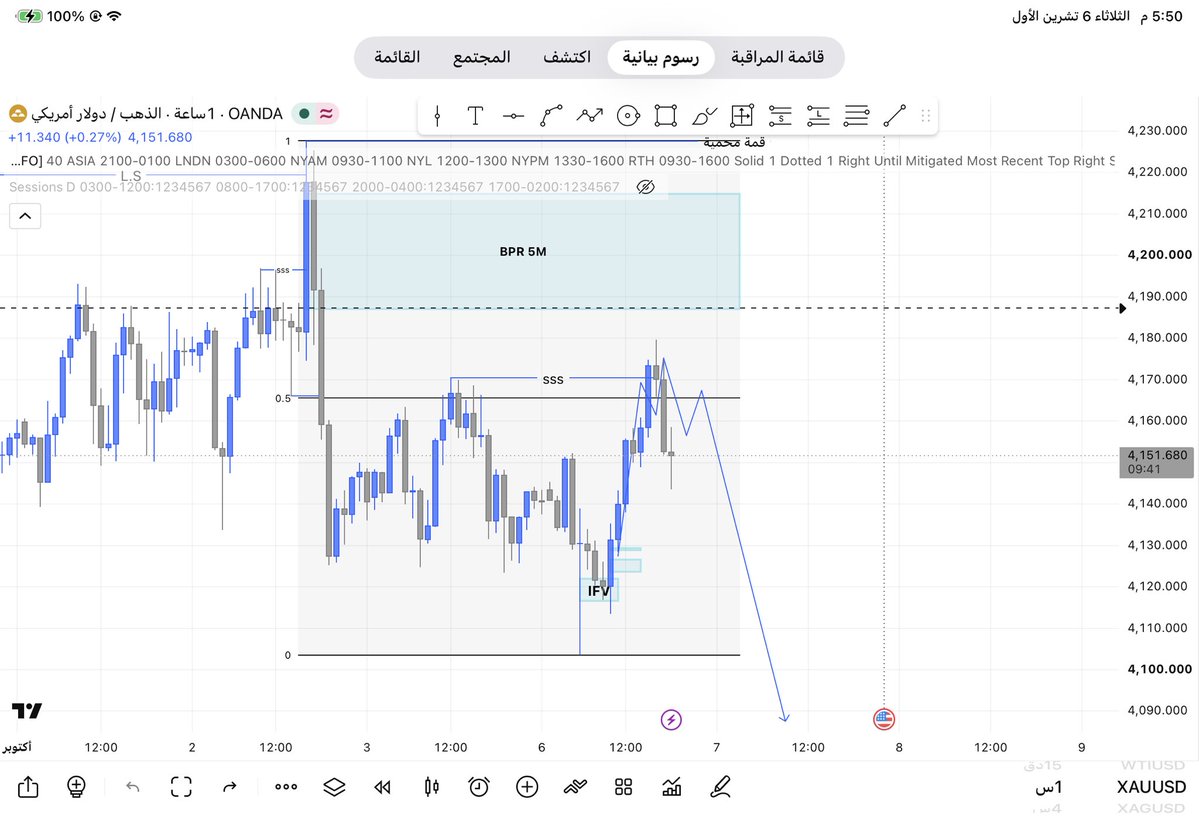Open the XAUUSD symbol selector

[x=1151, y=787]
